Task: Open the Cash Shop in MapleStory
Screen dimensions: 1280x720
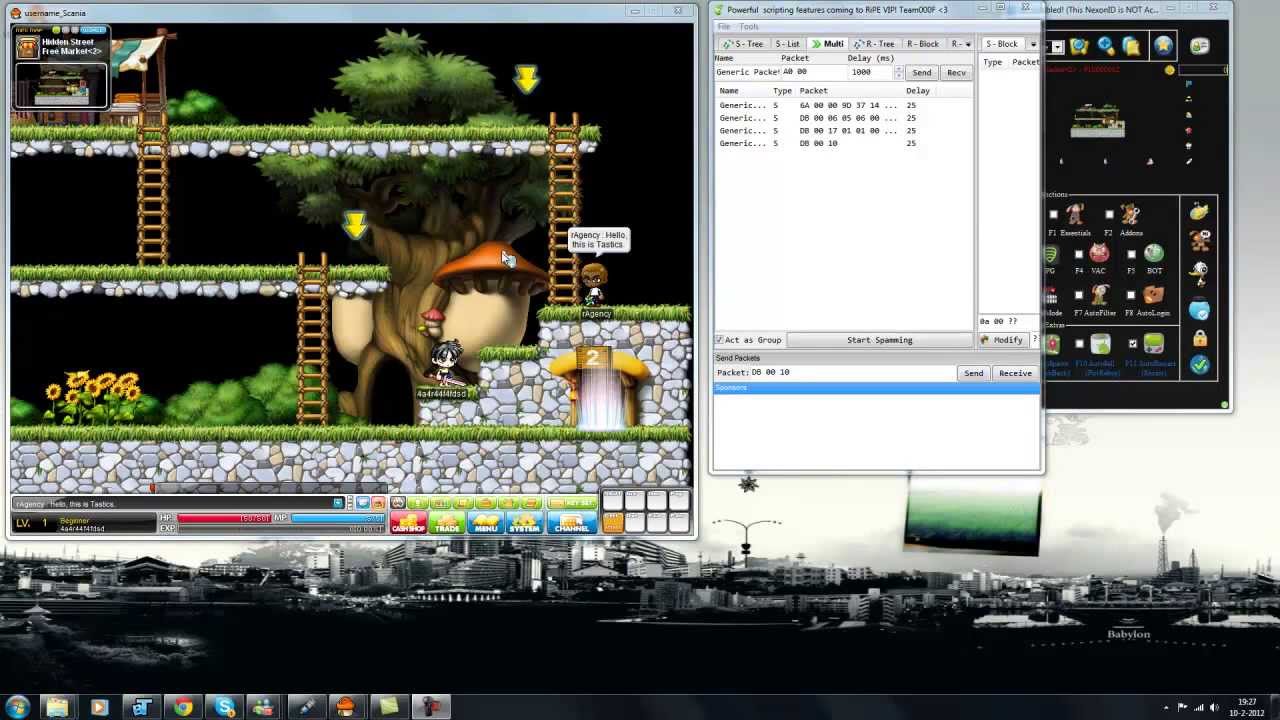Action: (x=408, y=522)
